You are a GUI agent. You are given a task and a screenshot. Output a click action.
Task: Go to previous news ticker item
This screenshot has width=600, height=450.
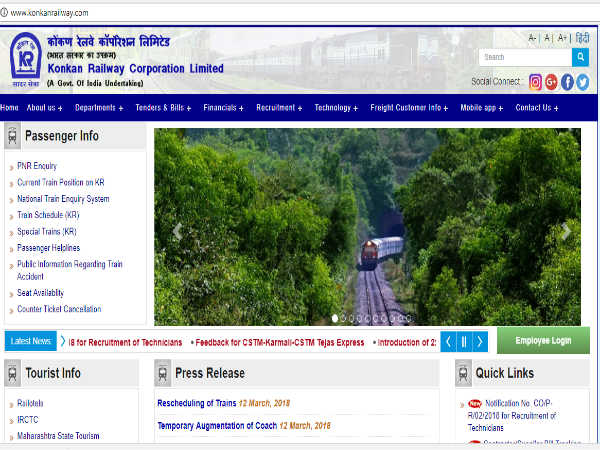click(448, 341)
